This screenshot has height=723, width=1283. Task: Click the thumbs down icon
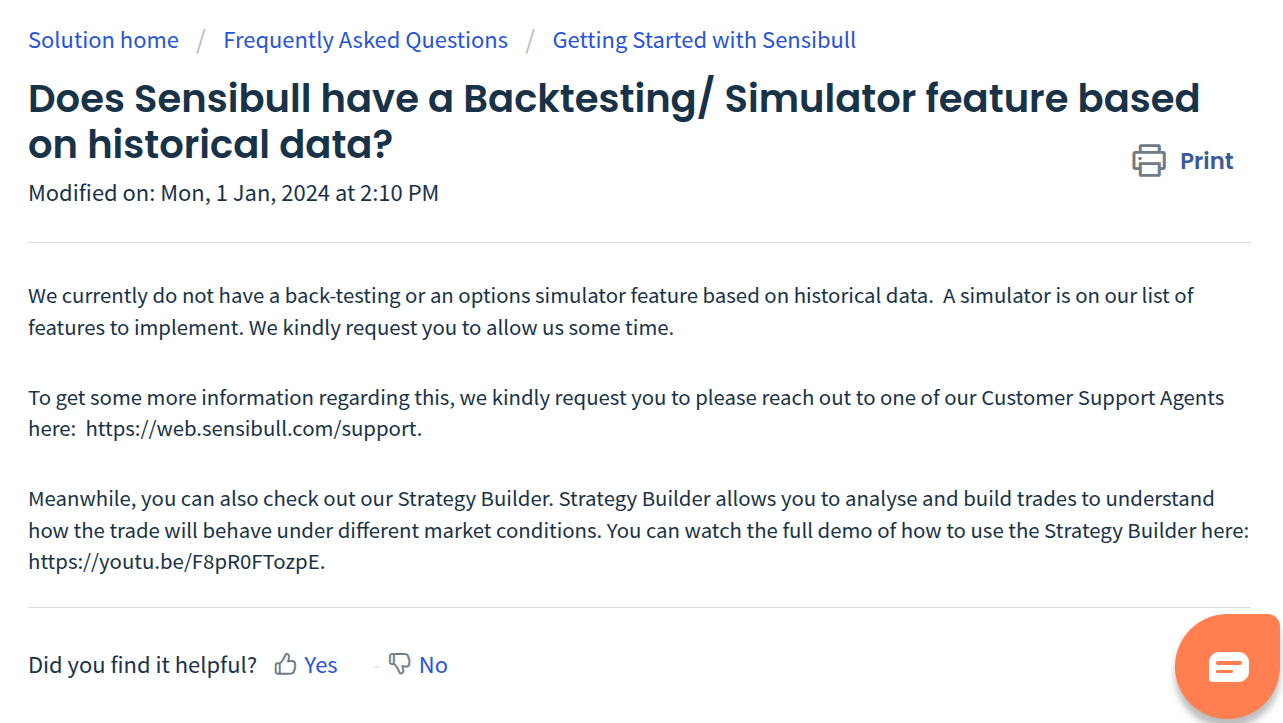[x=399, y=664]
